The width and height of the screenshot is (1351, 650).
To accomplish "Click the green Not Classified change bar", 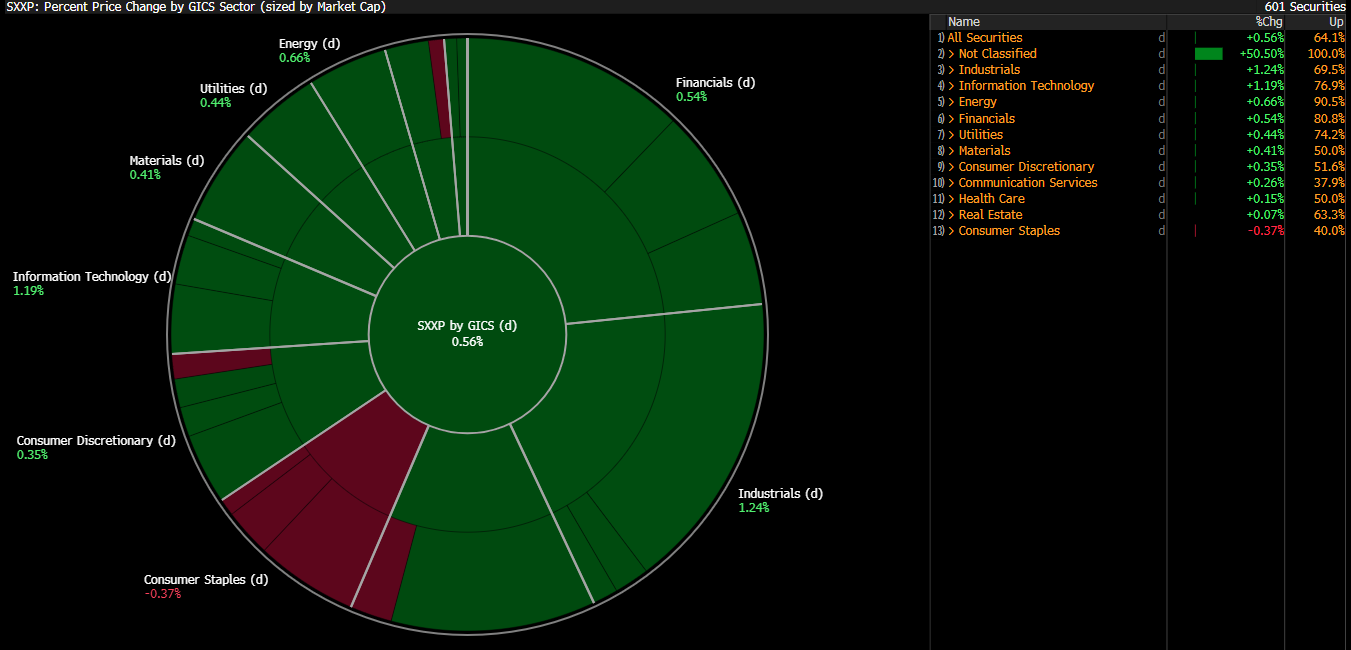I will click(x=1208, y=54).
